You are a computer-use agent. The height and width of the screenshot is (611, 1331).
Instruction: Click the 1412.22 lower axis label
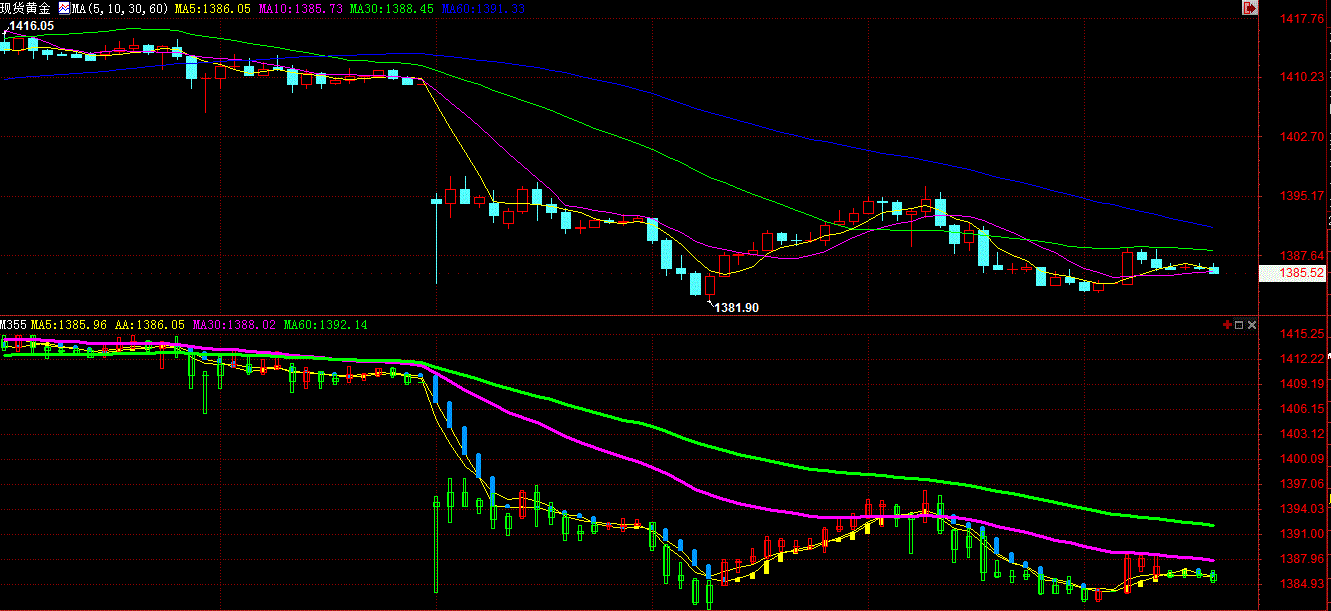click(1303, 359)
